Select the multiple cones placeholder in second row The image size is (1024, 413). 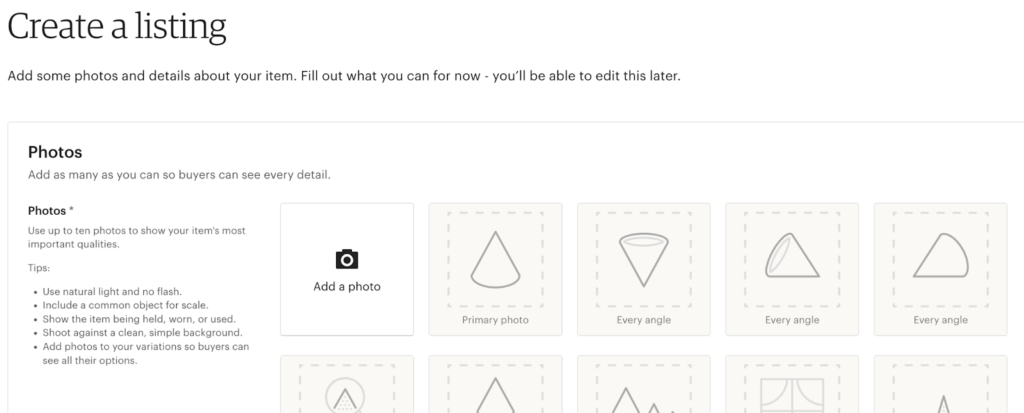pos(643,384)
